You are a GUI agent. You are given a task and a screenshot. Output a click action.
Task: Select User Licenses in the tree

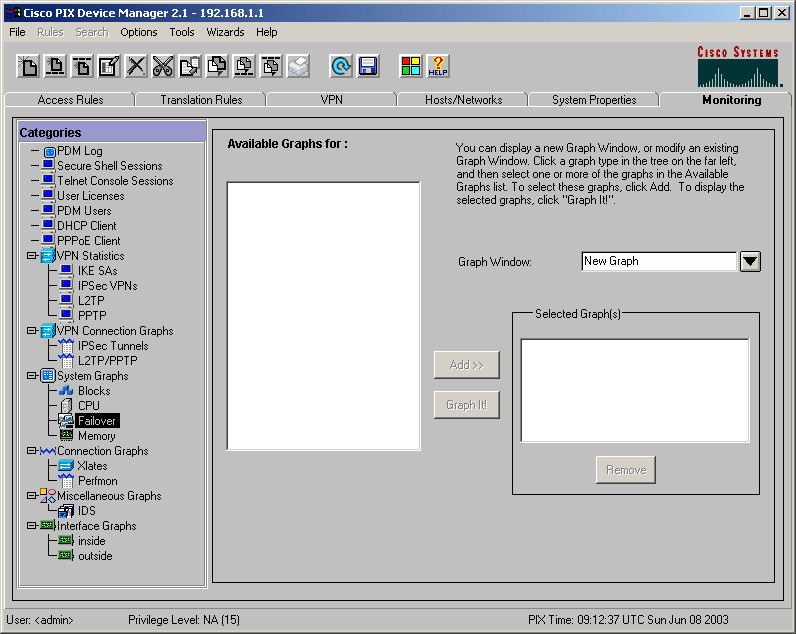[x=90, y=196]
